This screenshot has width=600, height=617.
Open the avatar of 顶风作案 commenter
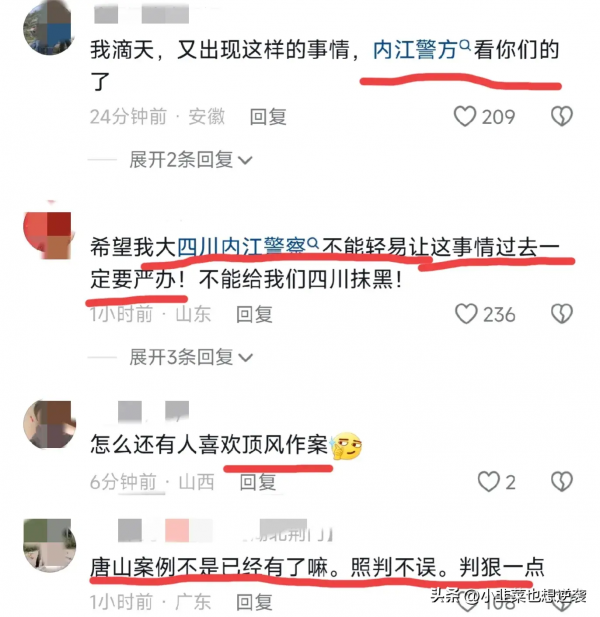tap(49, 425)
